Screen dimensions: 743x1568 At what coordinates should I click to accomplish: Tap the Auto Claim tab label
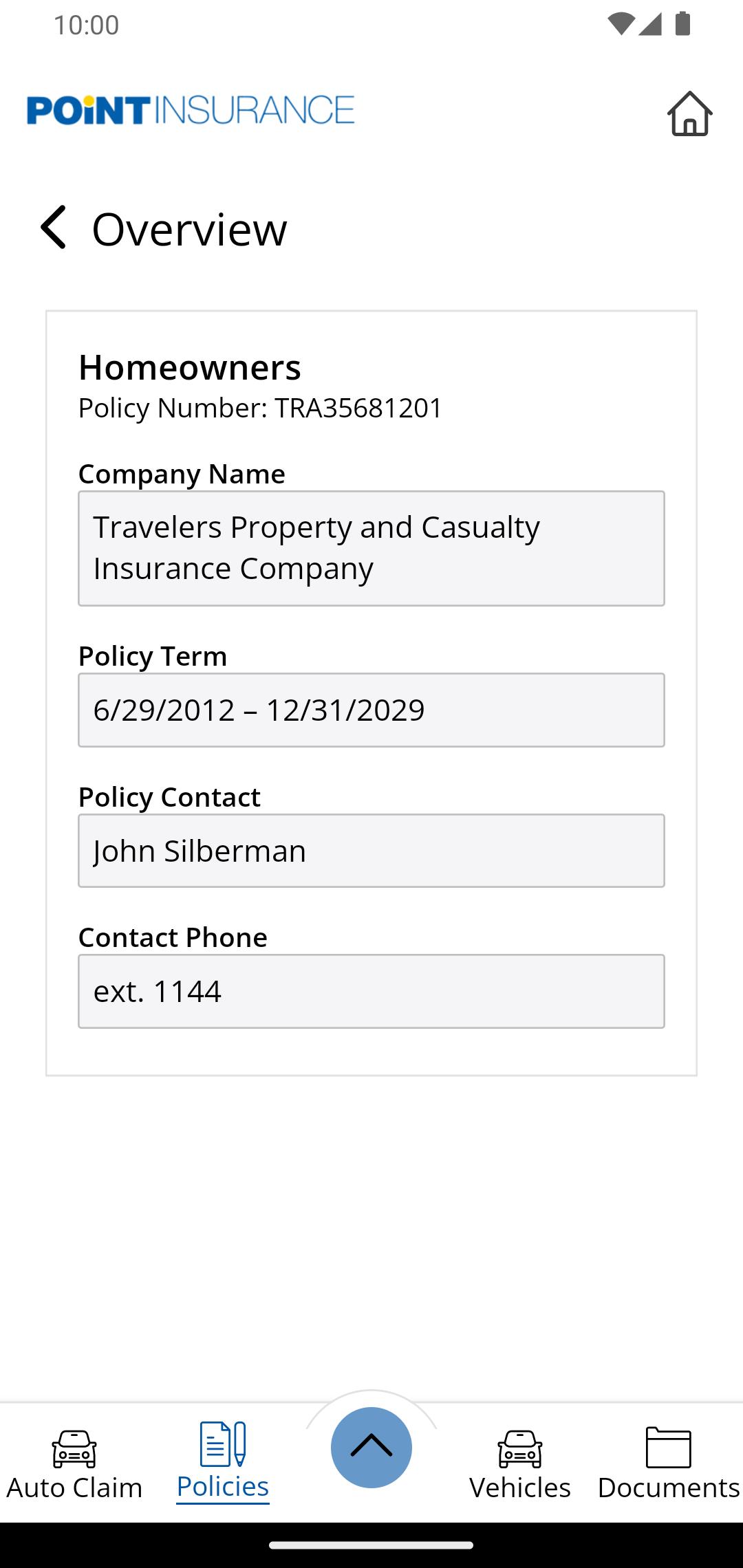point(74,1488)
